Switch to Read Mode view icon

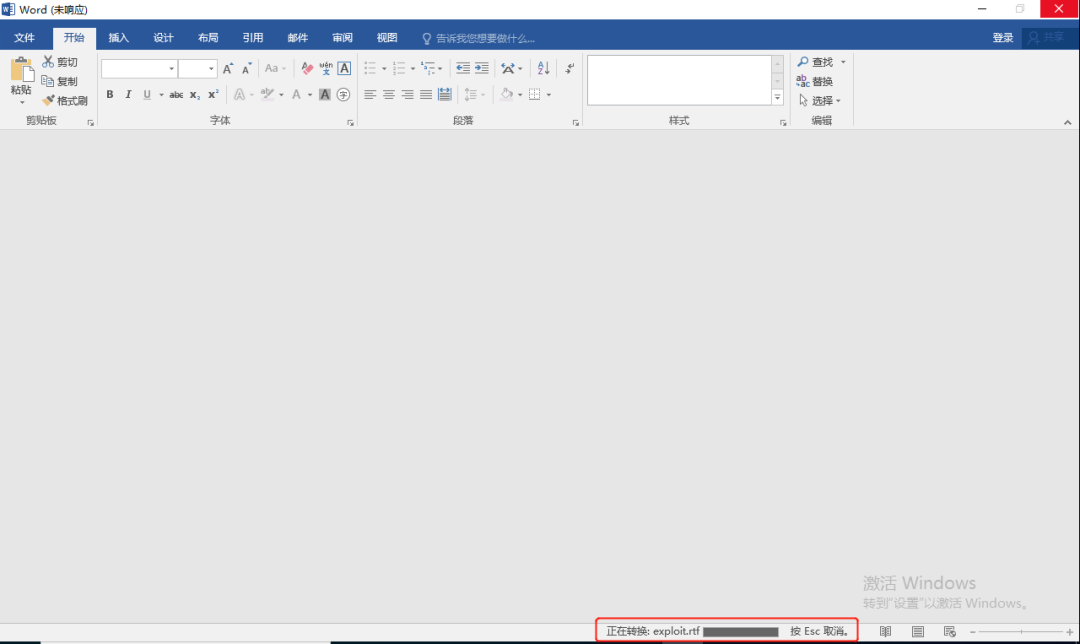[885, 632]
